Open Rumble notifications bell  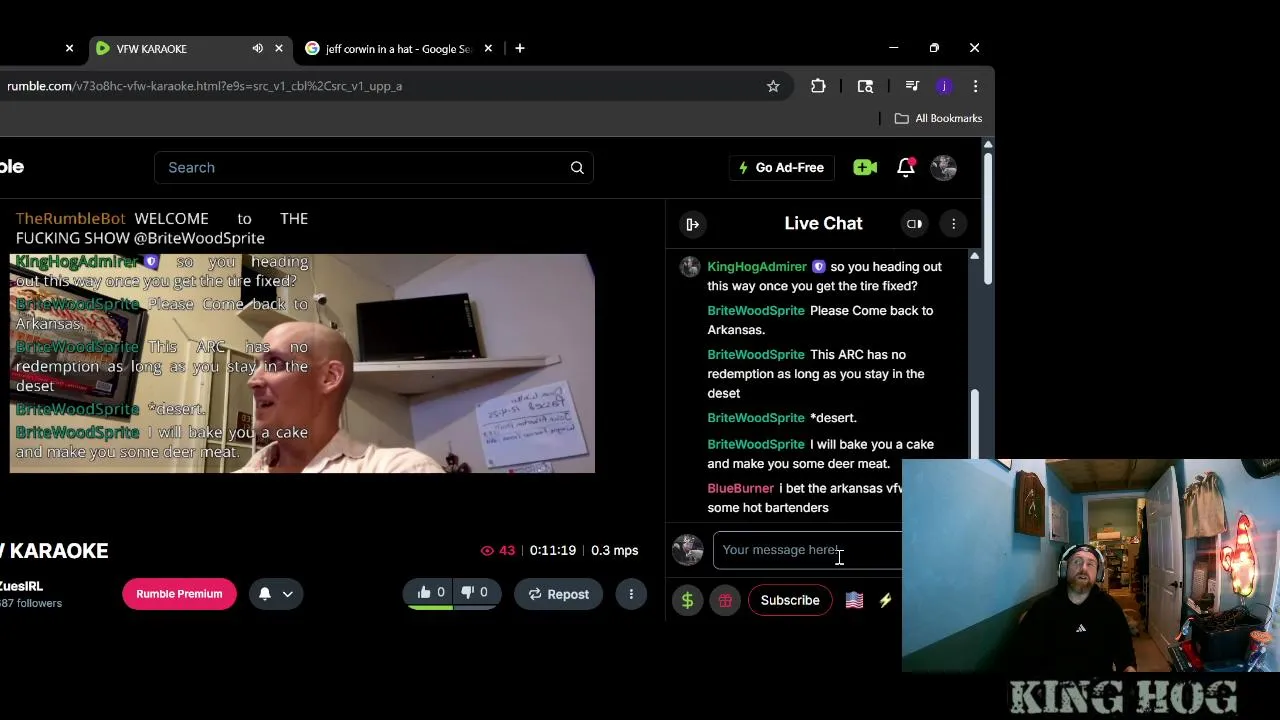click(906, 167)
